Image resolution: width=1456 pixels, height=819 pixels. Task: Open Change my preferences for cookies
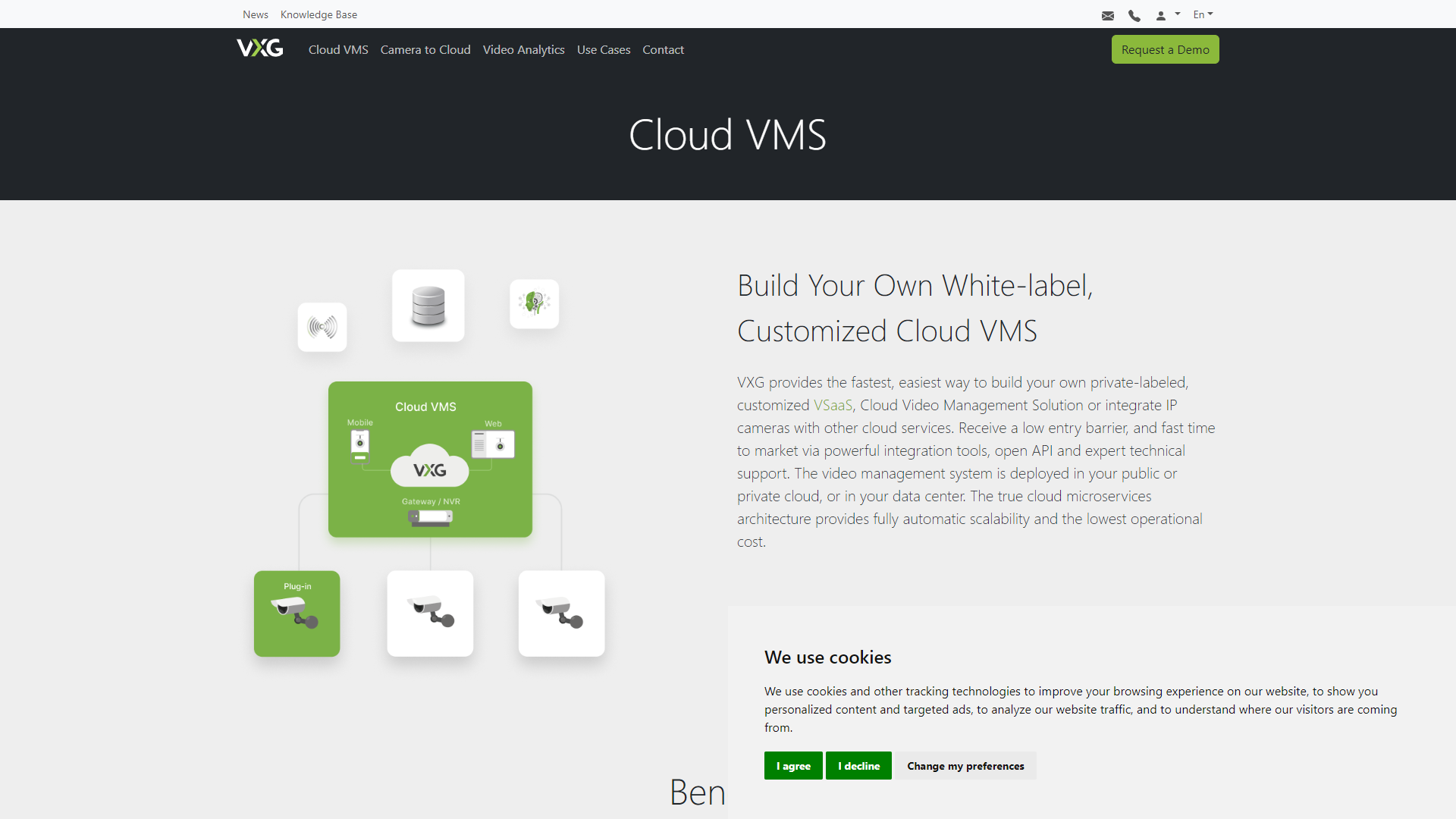pyautogui.click(x=965, y=766)
